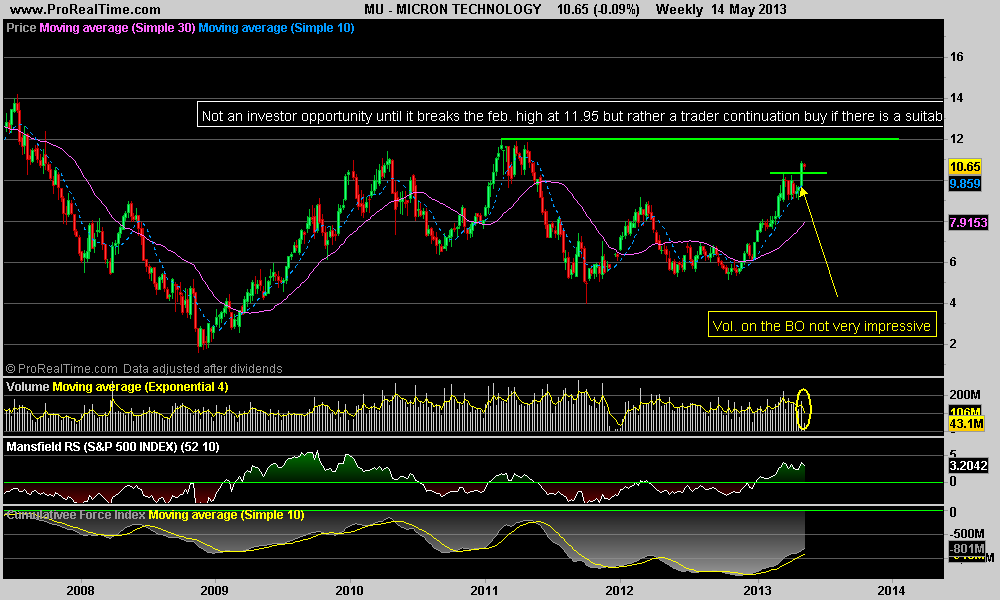
Task: Select the 200M volume axis value
Action: point(965,395)
